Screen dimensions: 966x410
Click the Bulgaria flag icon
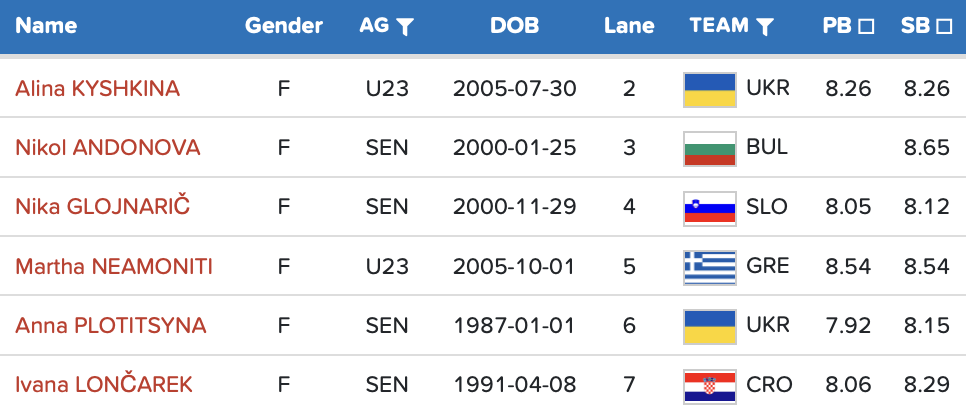[x=710, y=148]
